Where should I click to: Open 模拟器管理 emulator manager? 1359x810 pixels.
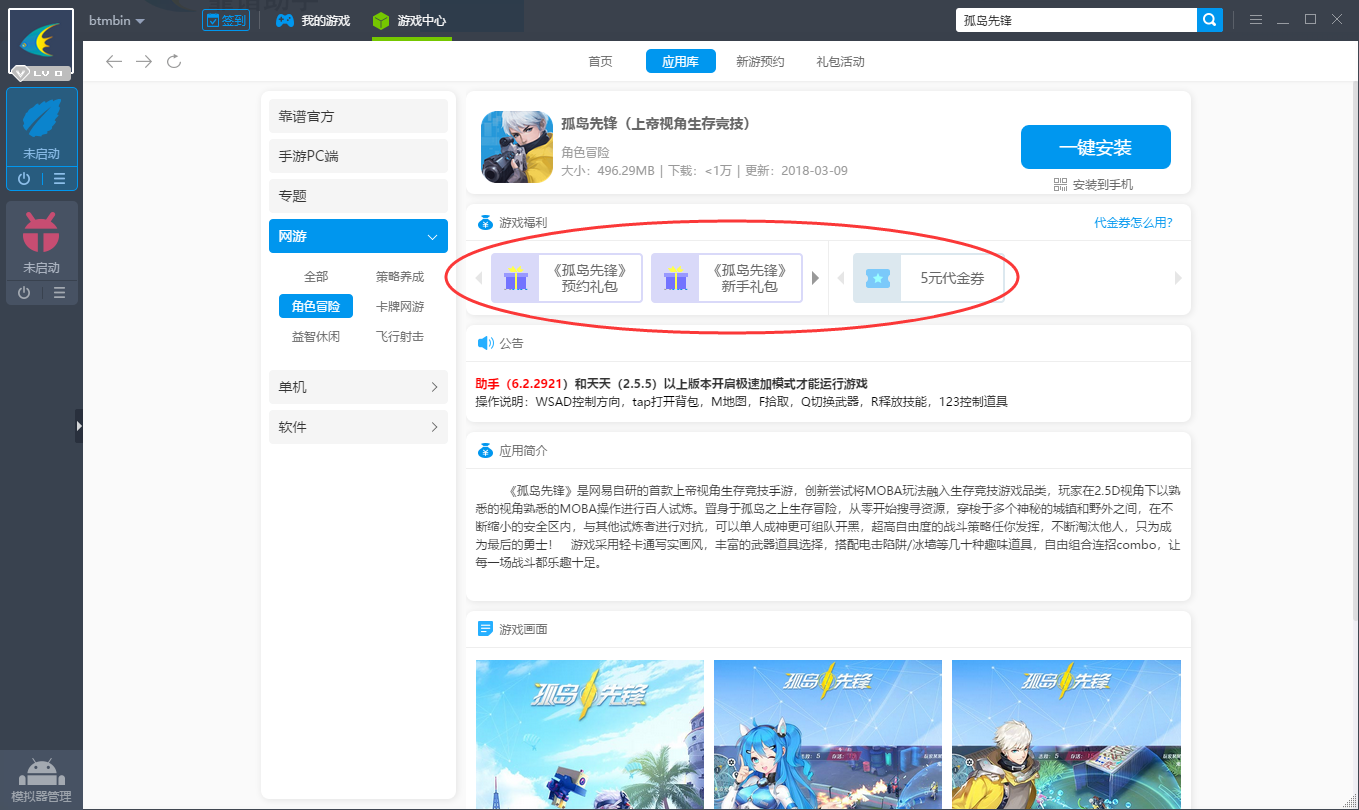41,780
